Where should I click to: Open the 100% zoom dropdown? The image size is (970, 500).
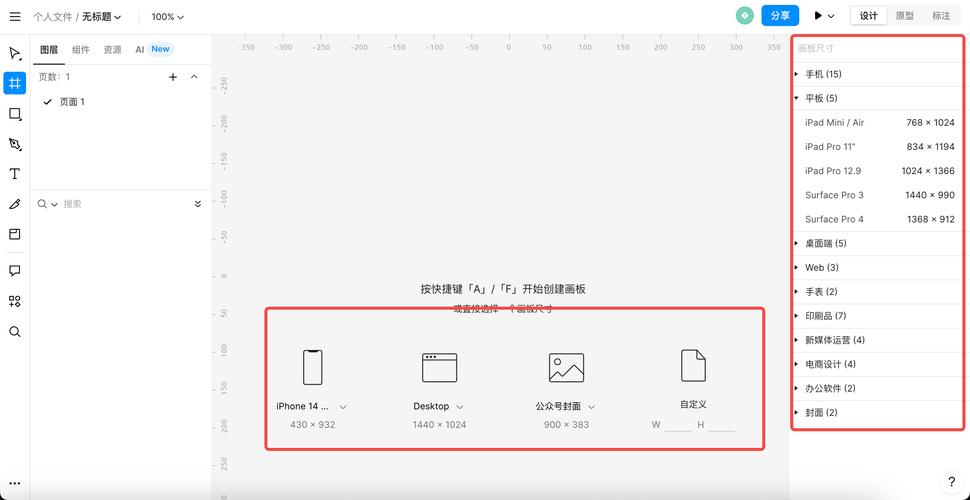tap(168, 17)
